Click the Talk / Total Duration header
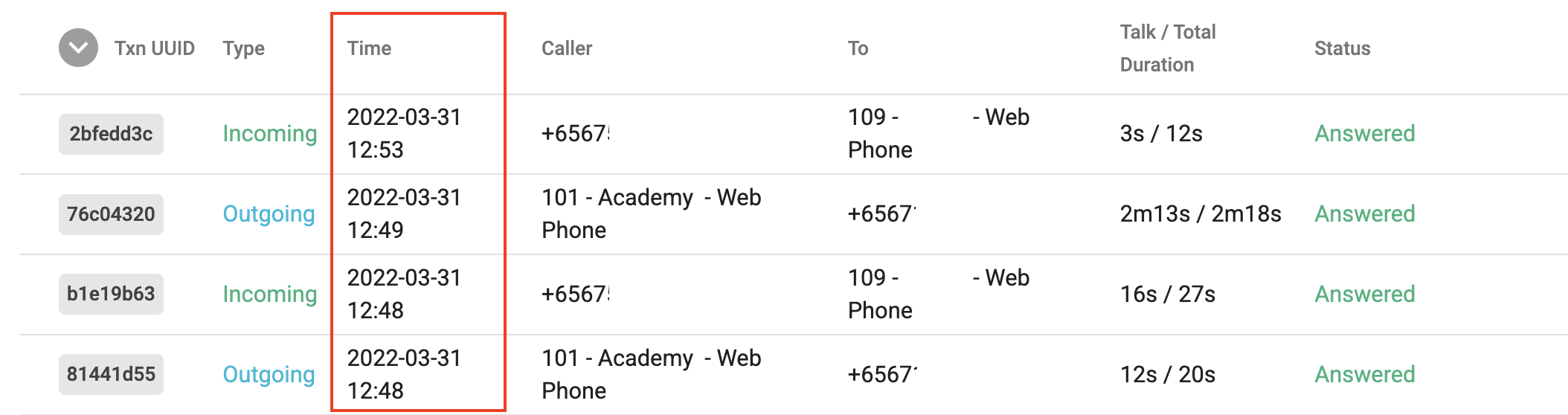 click(x=1168, y=48)
